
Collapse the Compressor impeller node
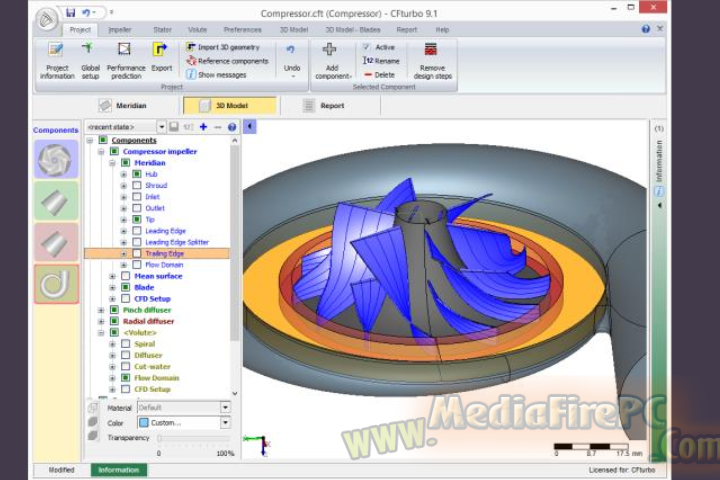(x=101, y=152)
